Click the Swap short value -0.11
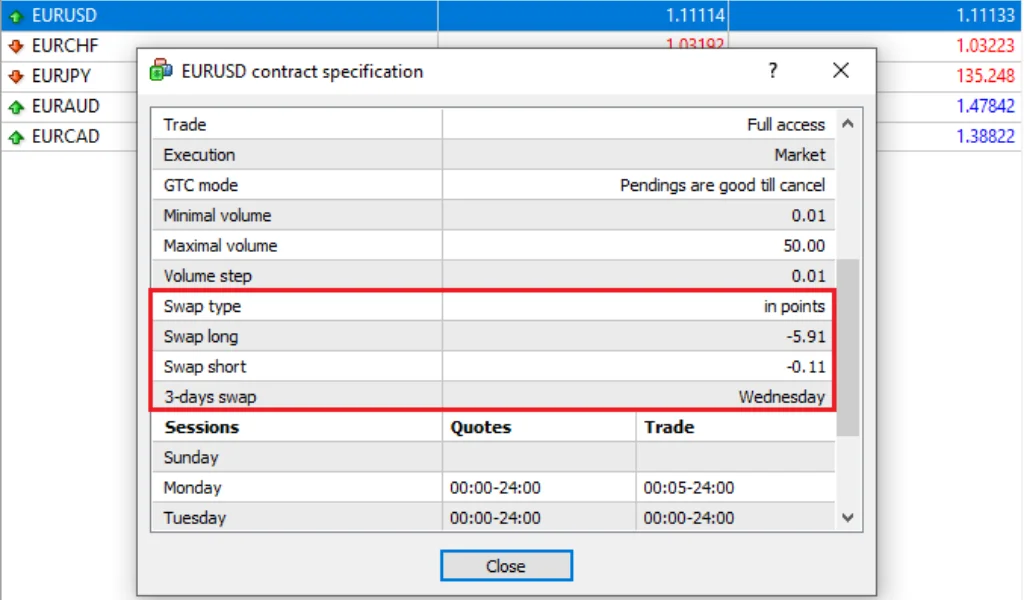Screen dimensions: 1024x600 (x=805, y=367)
